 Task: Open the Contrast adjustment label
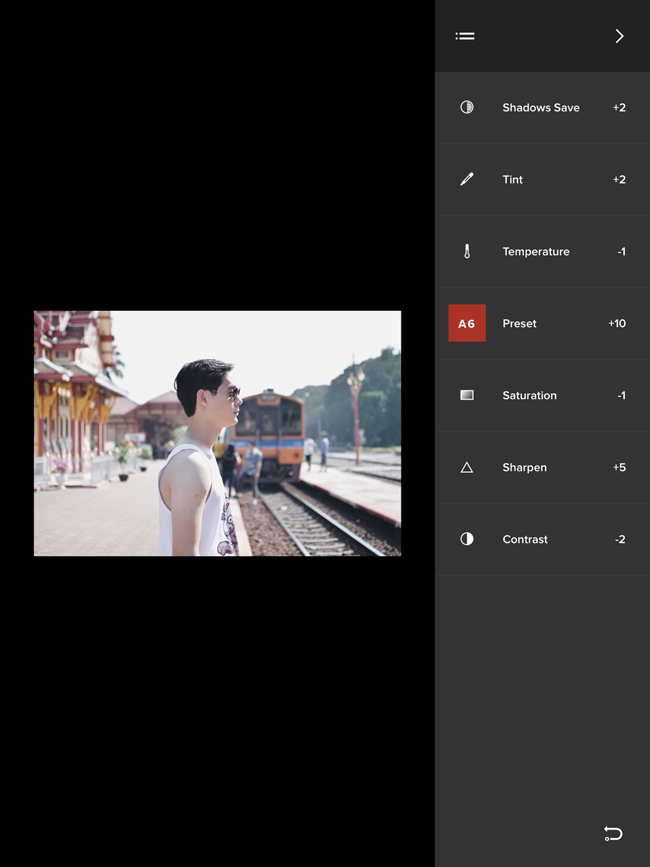click(525, 539)
